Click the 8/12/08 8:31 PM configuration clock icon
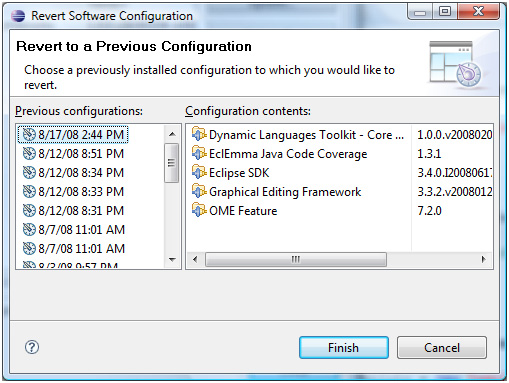509x383 pixels. (29, 211)
